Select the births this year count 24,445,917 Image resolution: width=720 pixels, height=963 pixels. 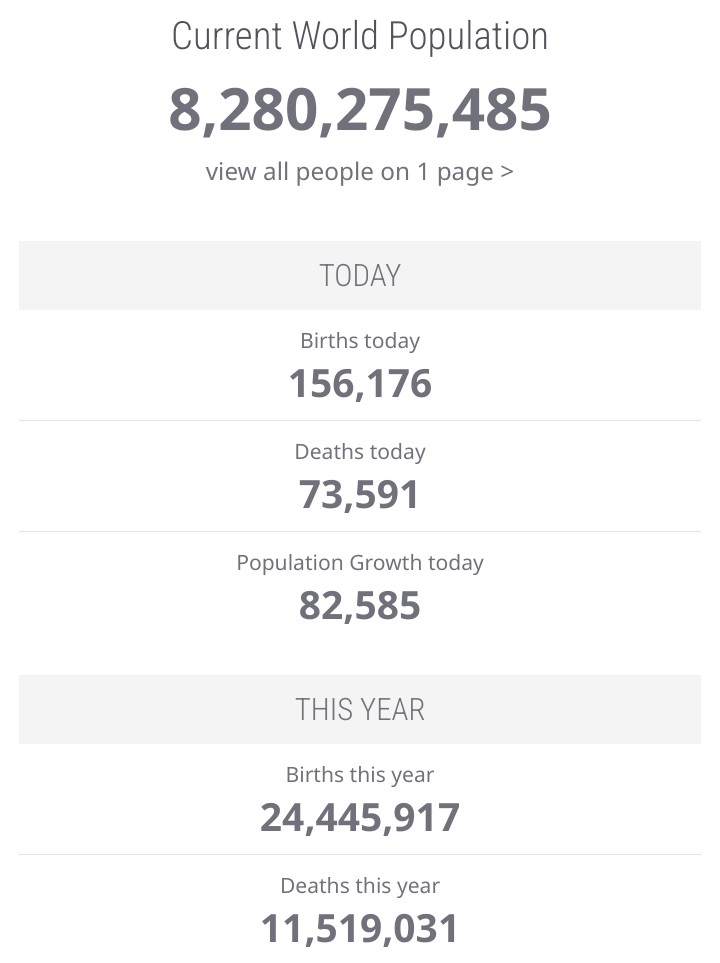pyautogui.click(x=360, y=818)
